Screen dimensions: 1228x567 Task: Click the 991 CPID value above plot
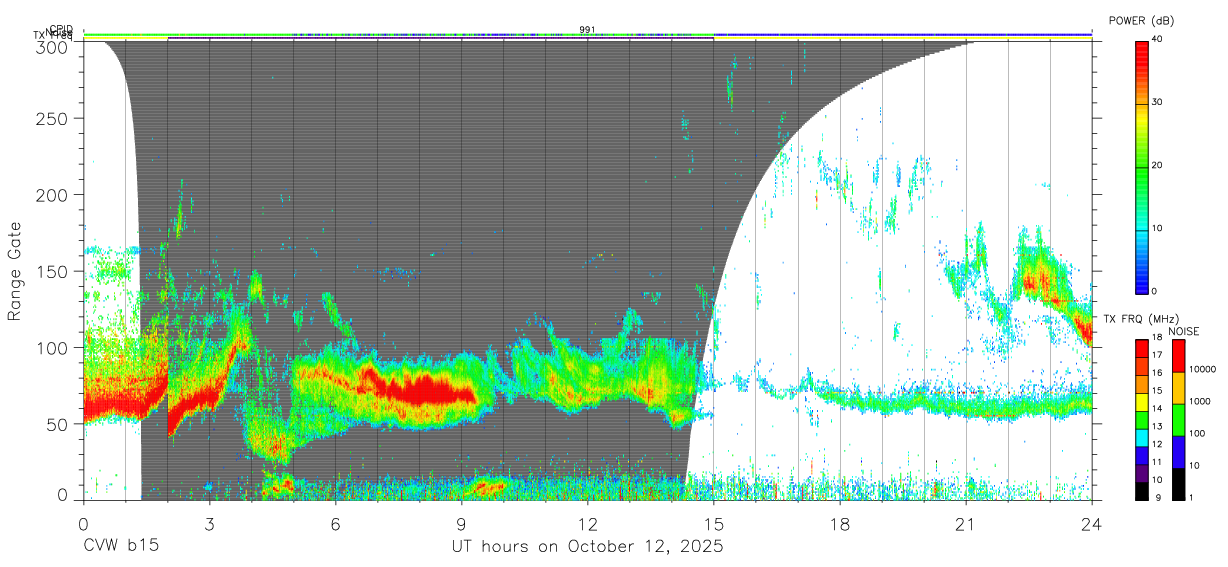587,29
